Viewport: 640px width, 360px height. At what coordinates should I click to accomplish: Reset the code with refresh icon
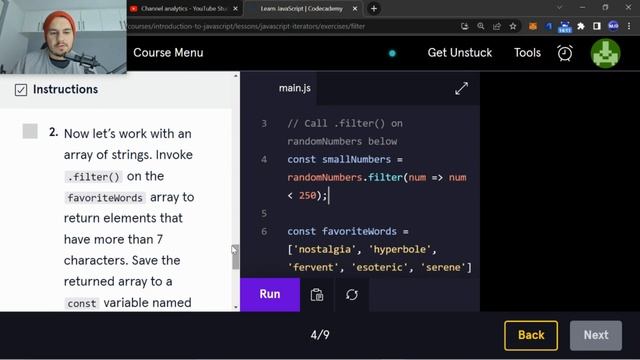pos(352,294)
